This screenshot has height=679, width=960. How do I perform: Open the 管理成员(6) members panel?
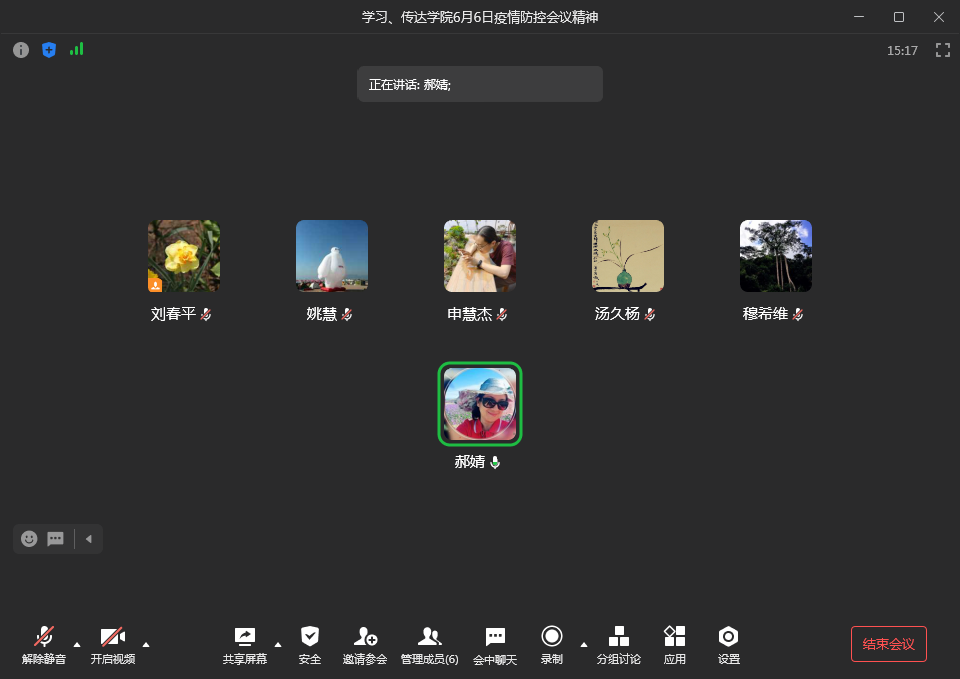pyautogui.click(x=430, y=644)
